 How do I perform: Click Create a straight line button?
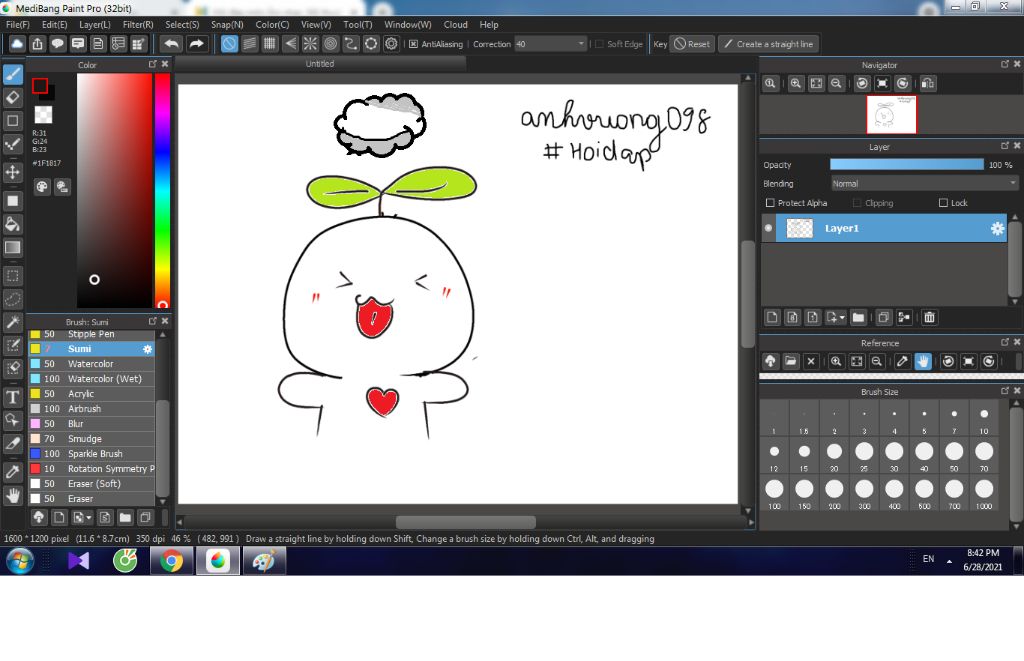pos(769,44)
